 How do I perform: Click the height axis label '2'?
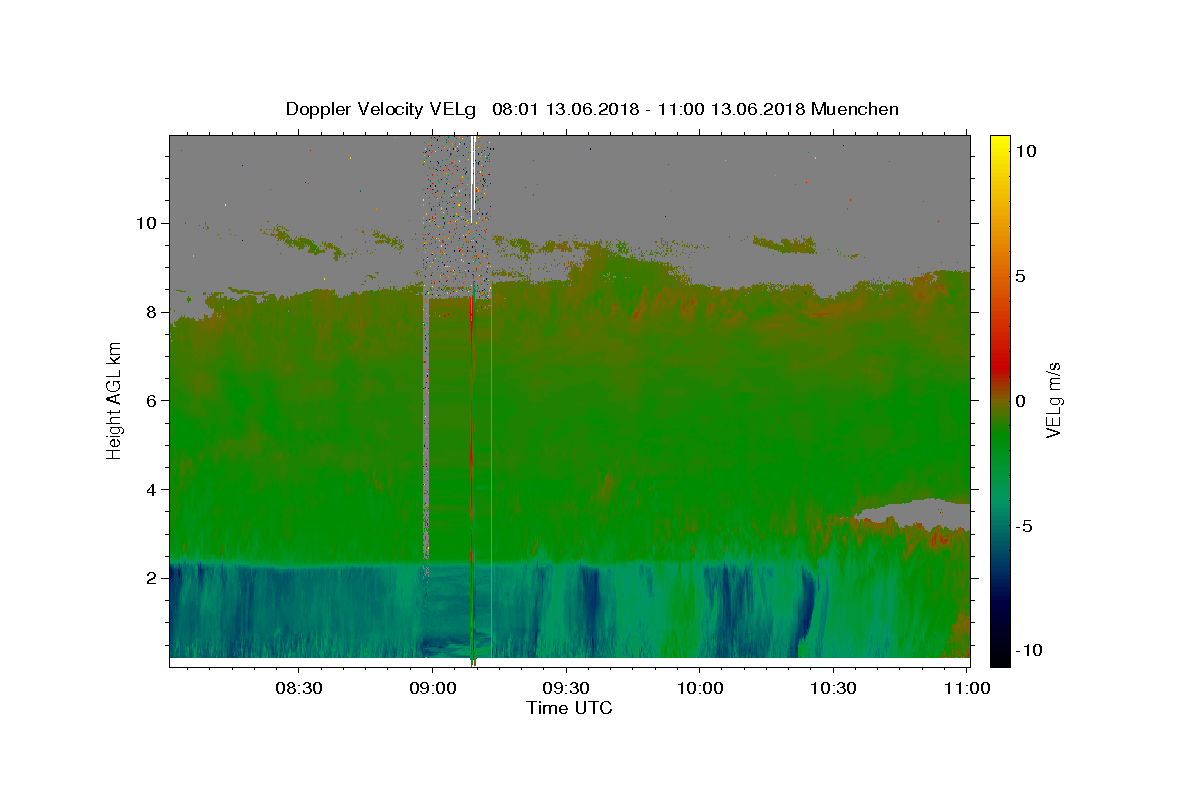151,578
